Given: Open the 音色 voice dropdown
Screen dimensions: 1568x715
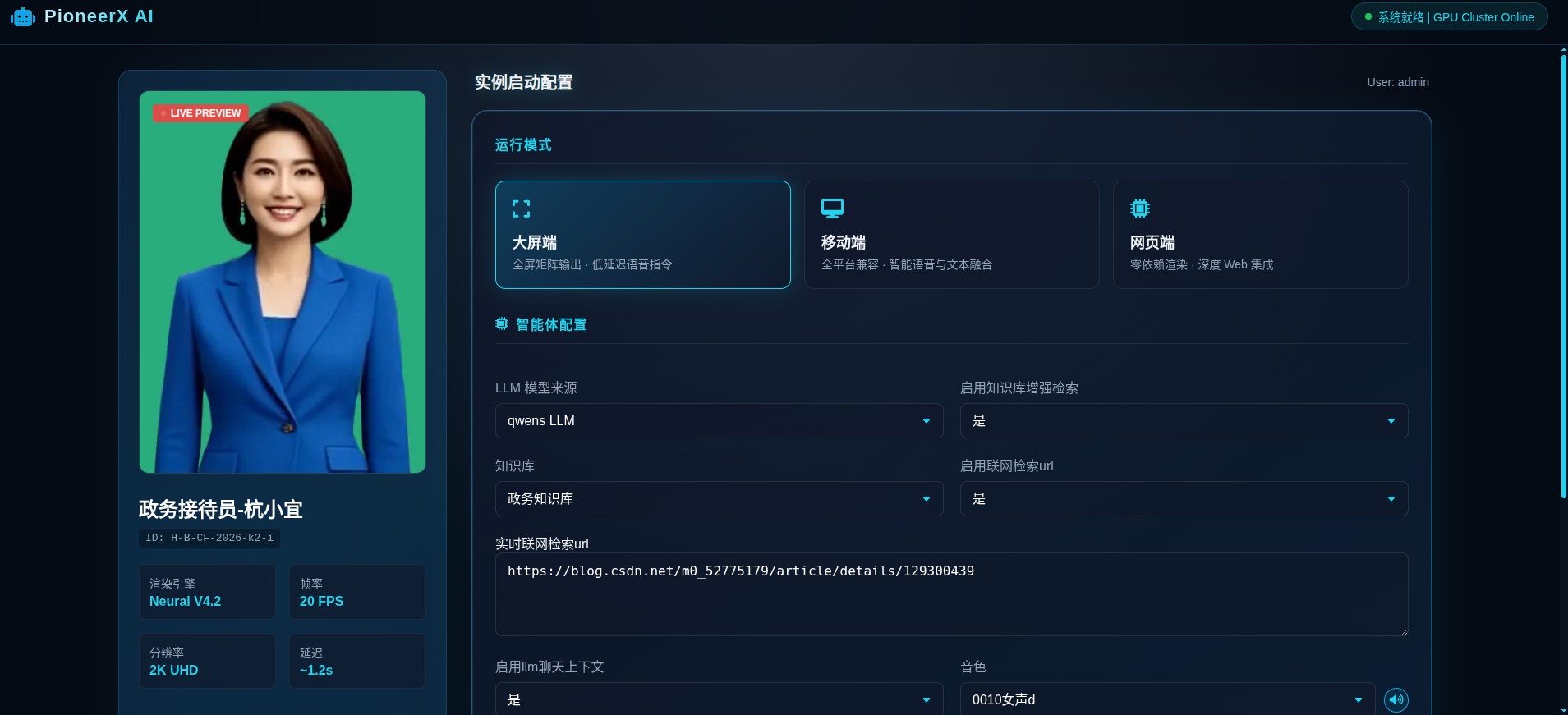Looking at the screenshot, I should point(1166,699).
